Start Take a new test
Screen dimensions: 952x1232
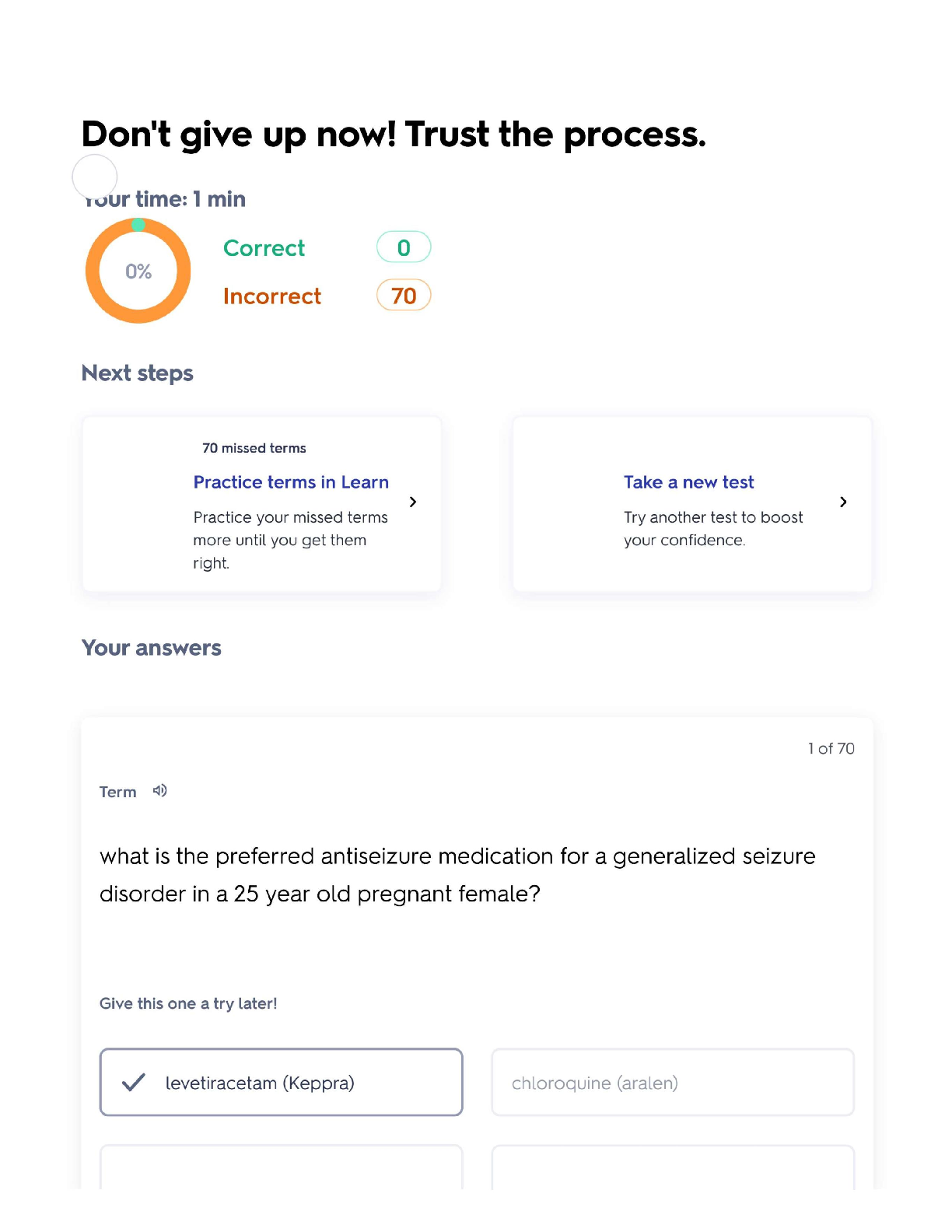tap(688, 482)
